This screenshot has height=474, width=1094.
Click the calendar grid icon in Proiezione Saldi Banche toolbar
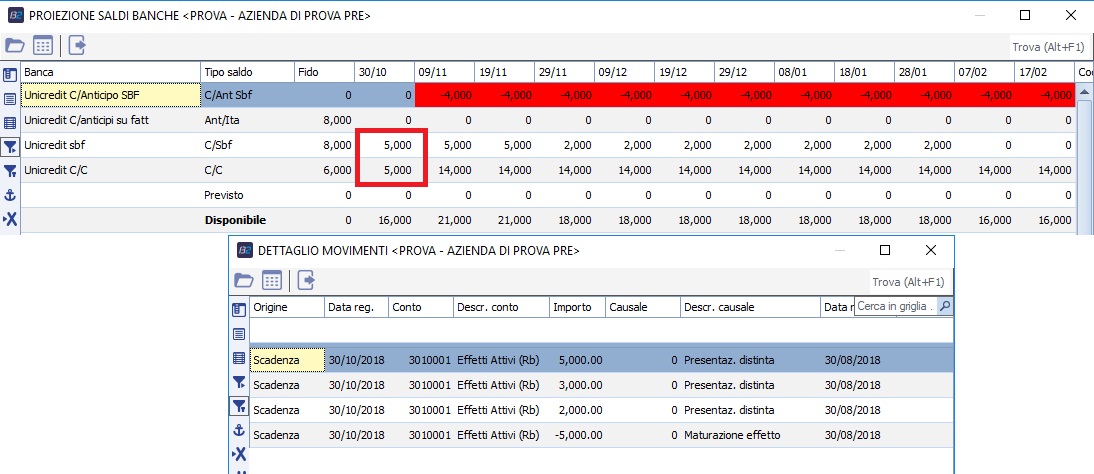point(43,46)
